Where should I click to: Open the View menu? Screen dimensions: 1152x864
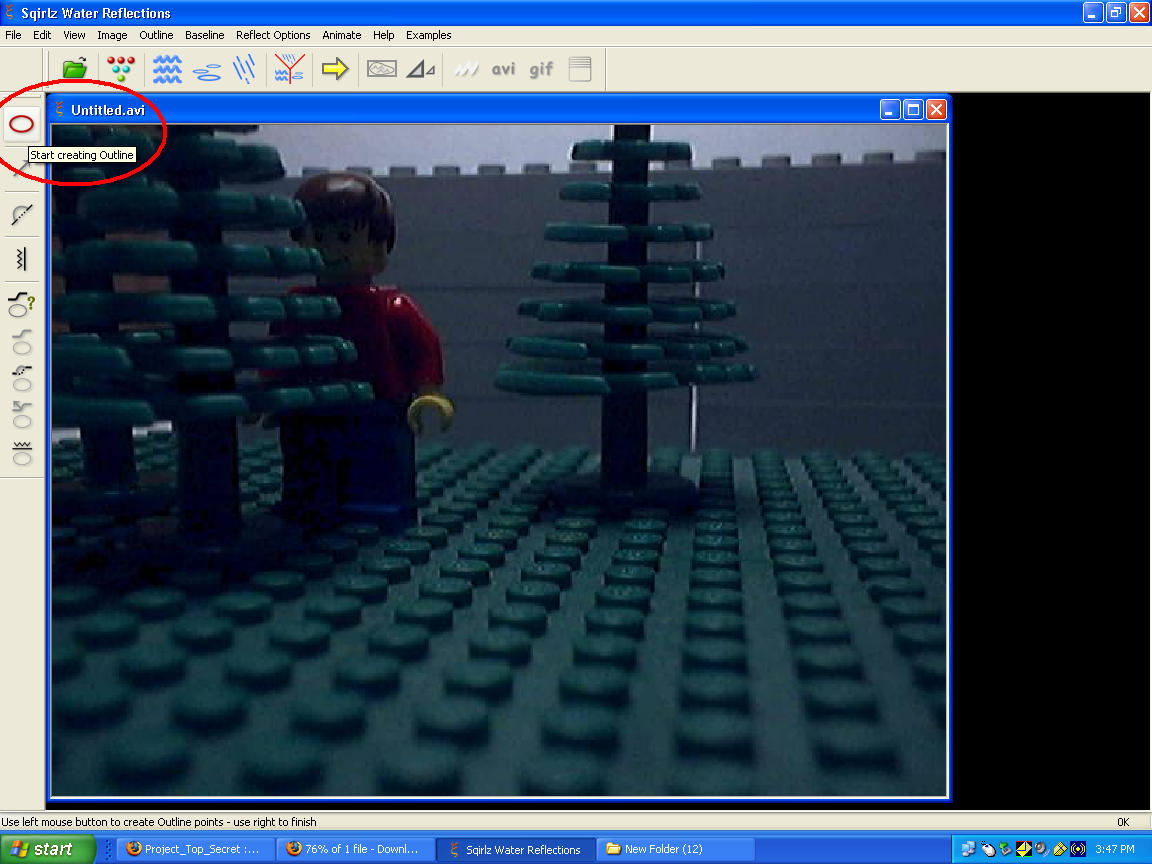[74, 35]
